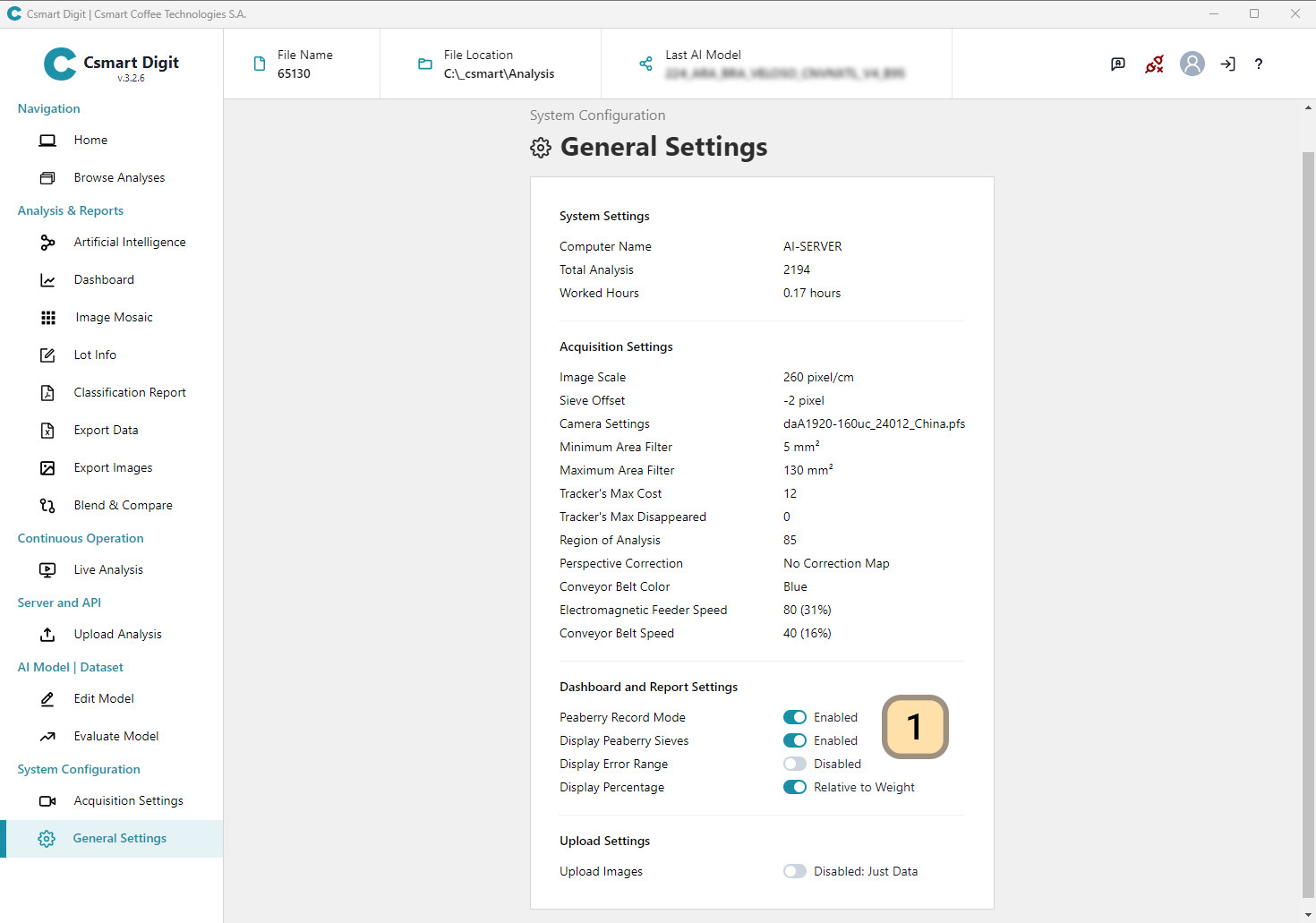Click the feedback chat icon in header

point(1118,64)
